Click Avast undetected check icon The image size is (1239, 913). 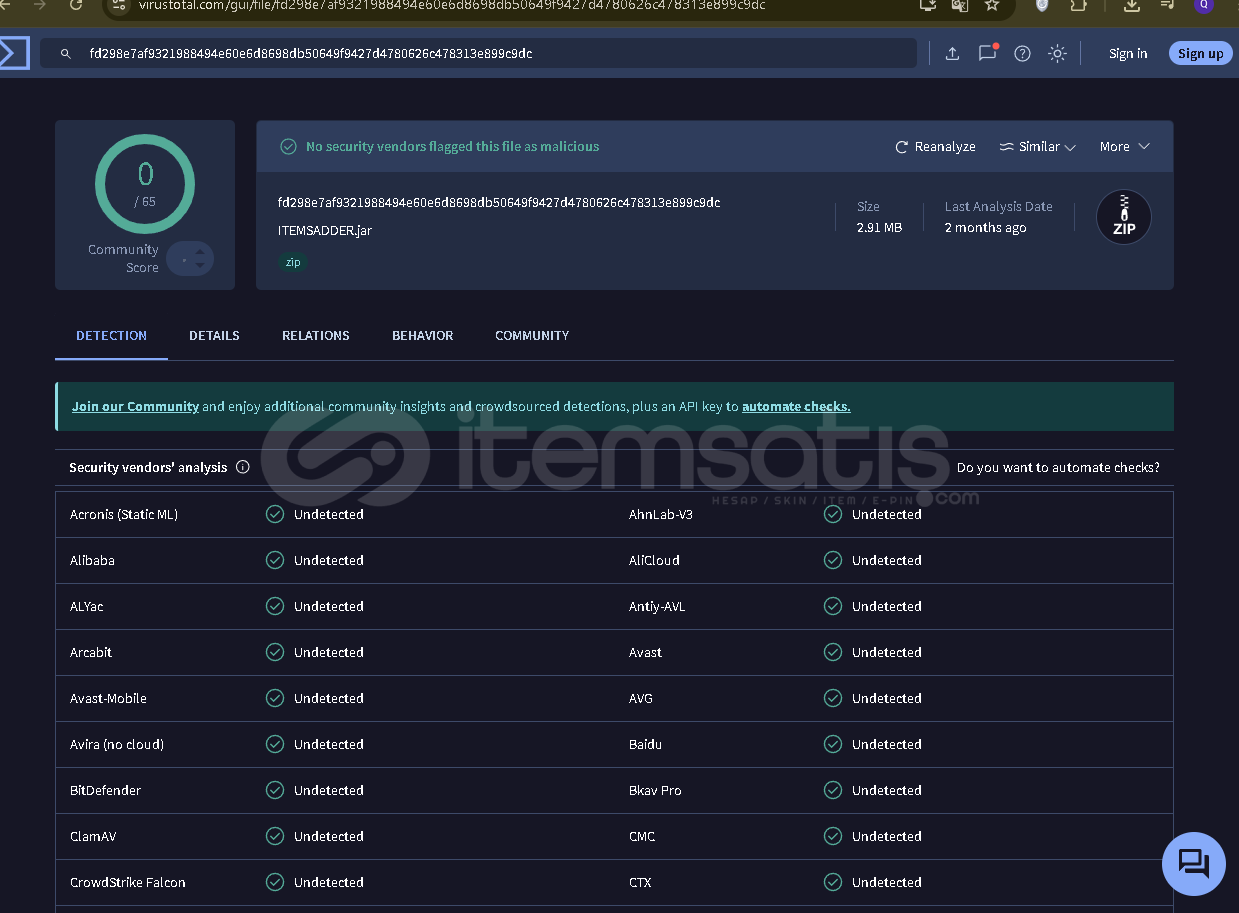[833, 652]
